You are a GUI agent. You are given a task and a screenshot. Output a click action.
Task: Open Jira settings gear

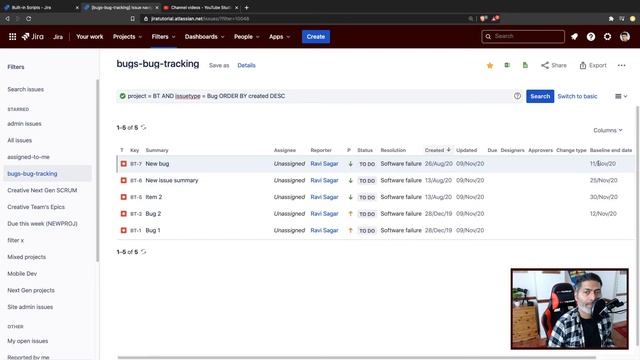(607, 37)
